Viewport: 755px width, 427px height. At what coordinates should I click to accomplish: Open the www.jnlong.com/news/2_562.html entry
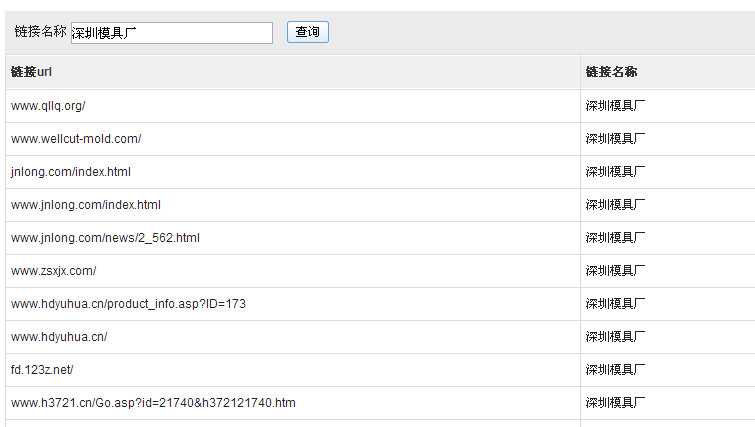click(106, 238)
